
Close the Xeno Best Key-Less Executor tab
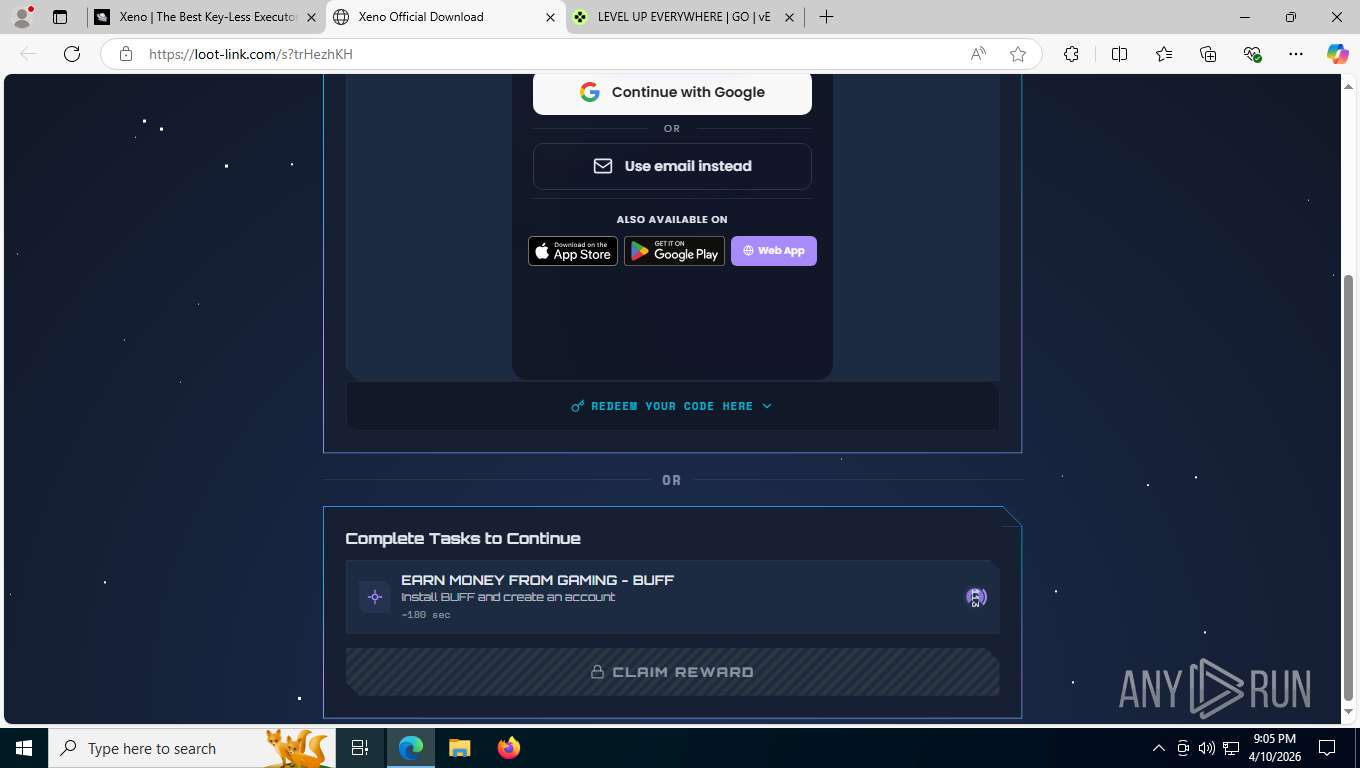point(311,17)
